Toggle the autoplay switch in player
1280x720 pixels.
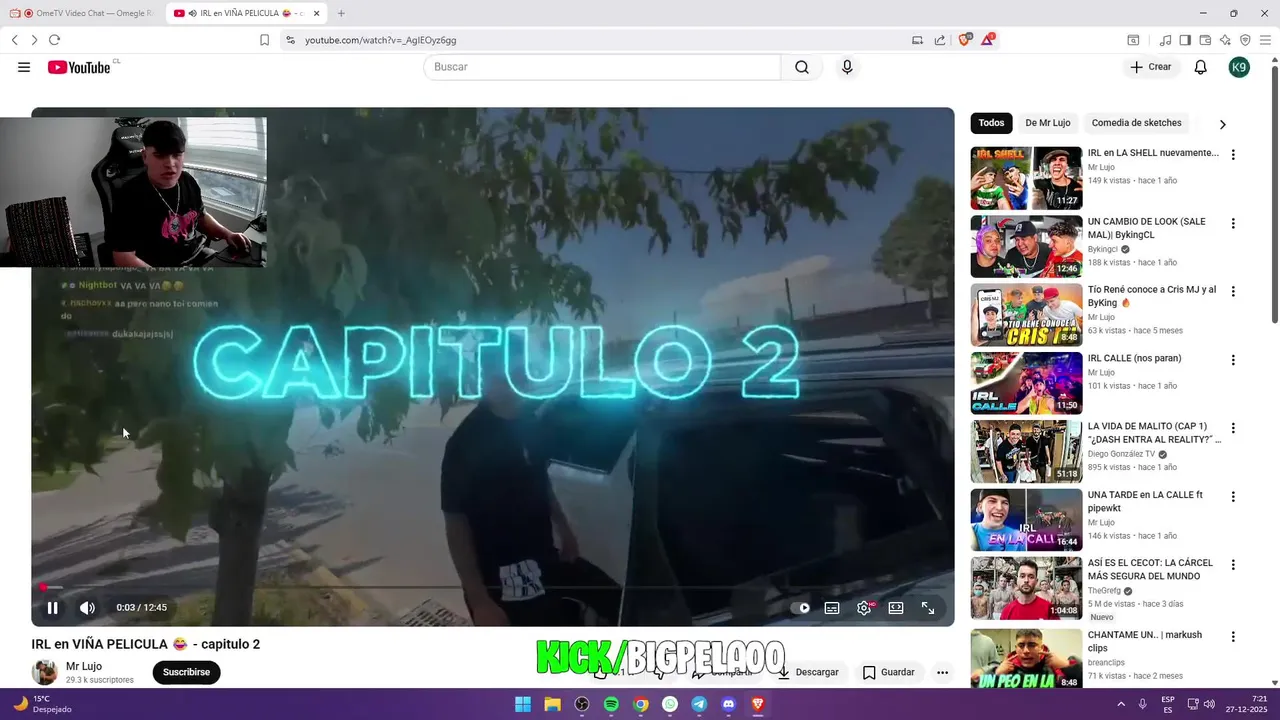tap(800, 608)
